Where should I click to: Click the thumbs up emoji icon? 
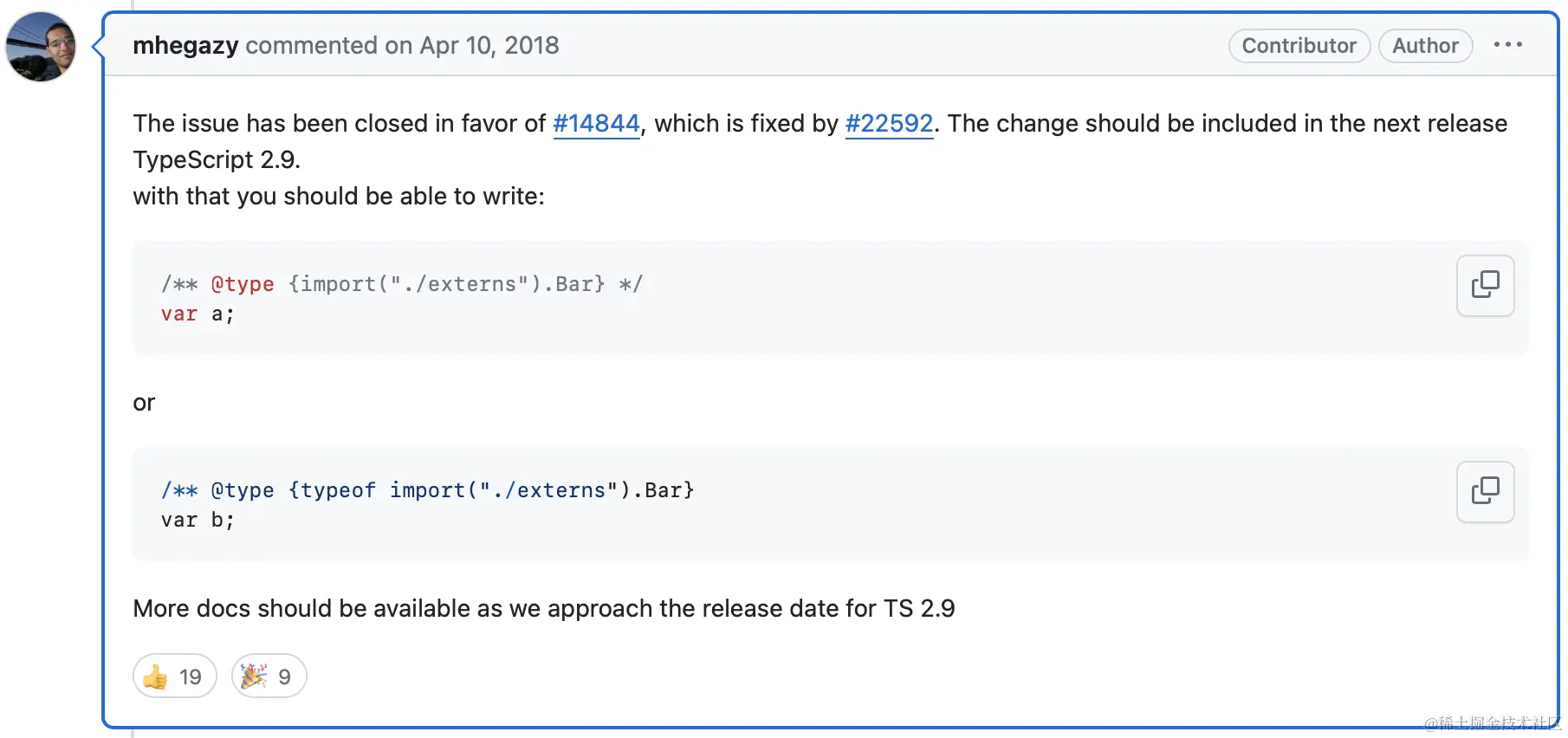tap(156, 676)
